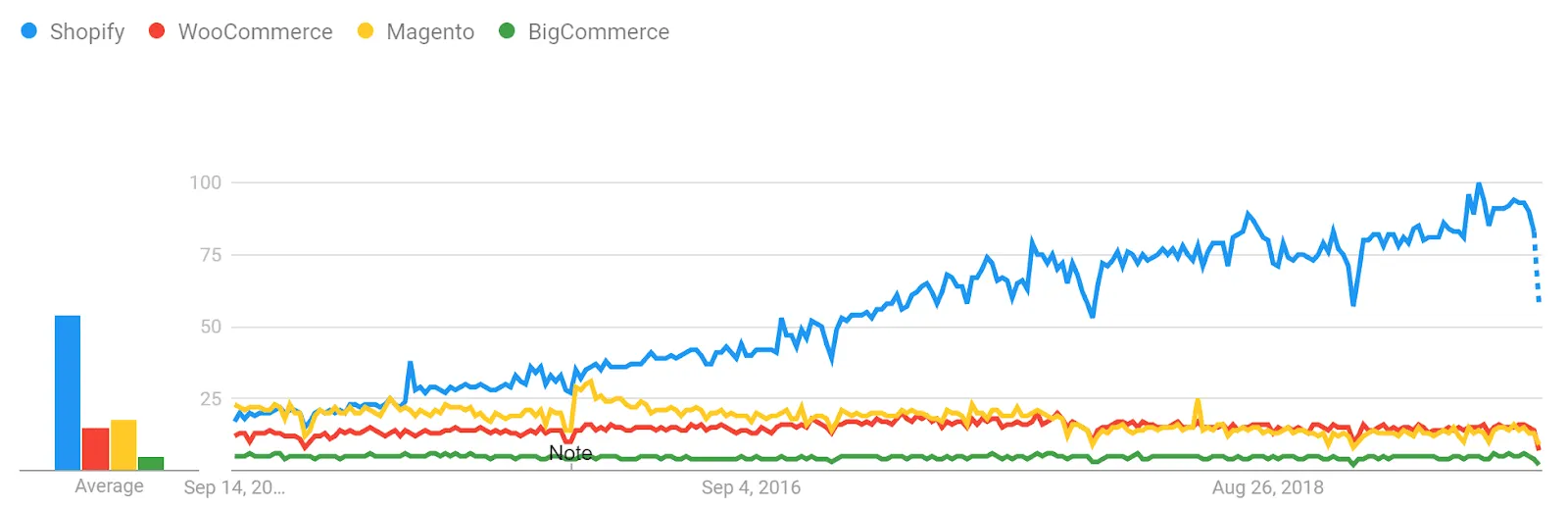Click the green BigCommerce legend dot

(x=507, y=31)
